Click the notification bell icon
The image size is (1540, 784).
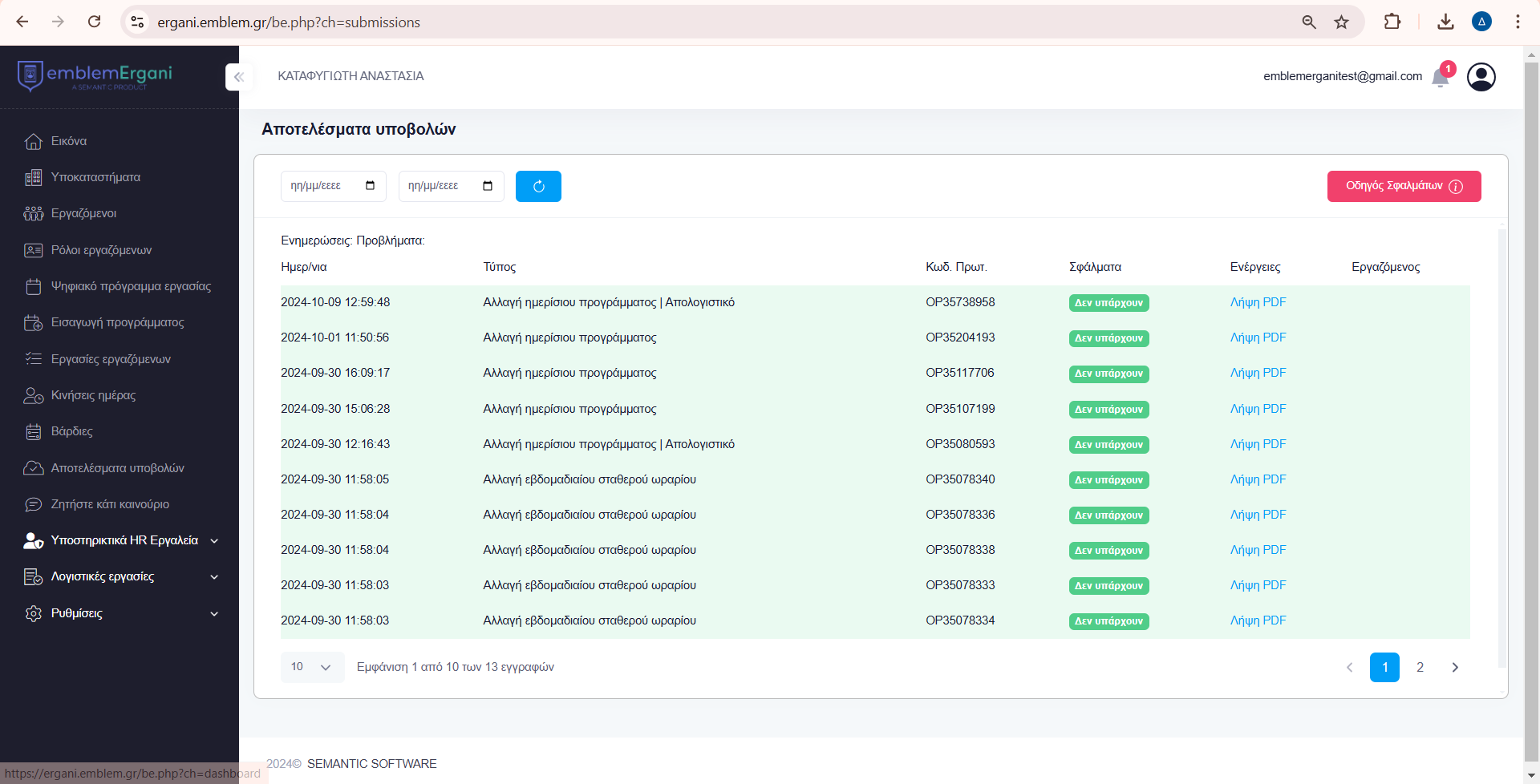coord(1441,77)
